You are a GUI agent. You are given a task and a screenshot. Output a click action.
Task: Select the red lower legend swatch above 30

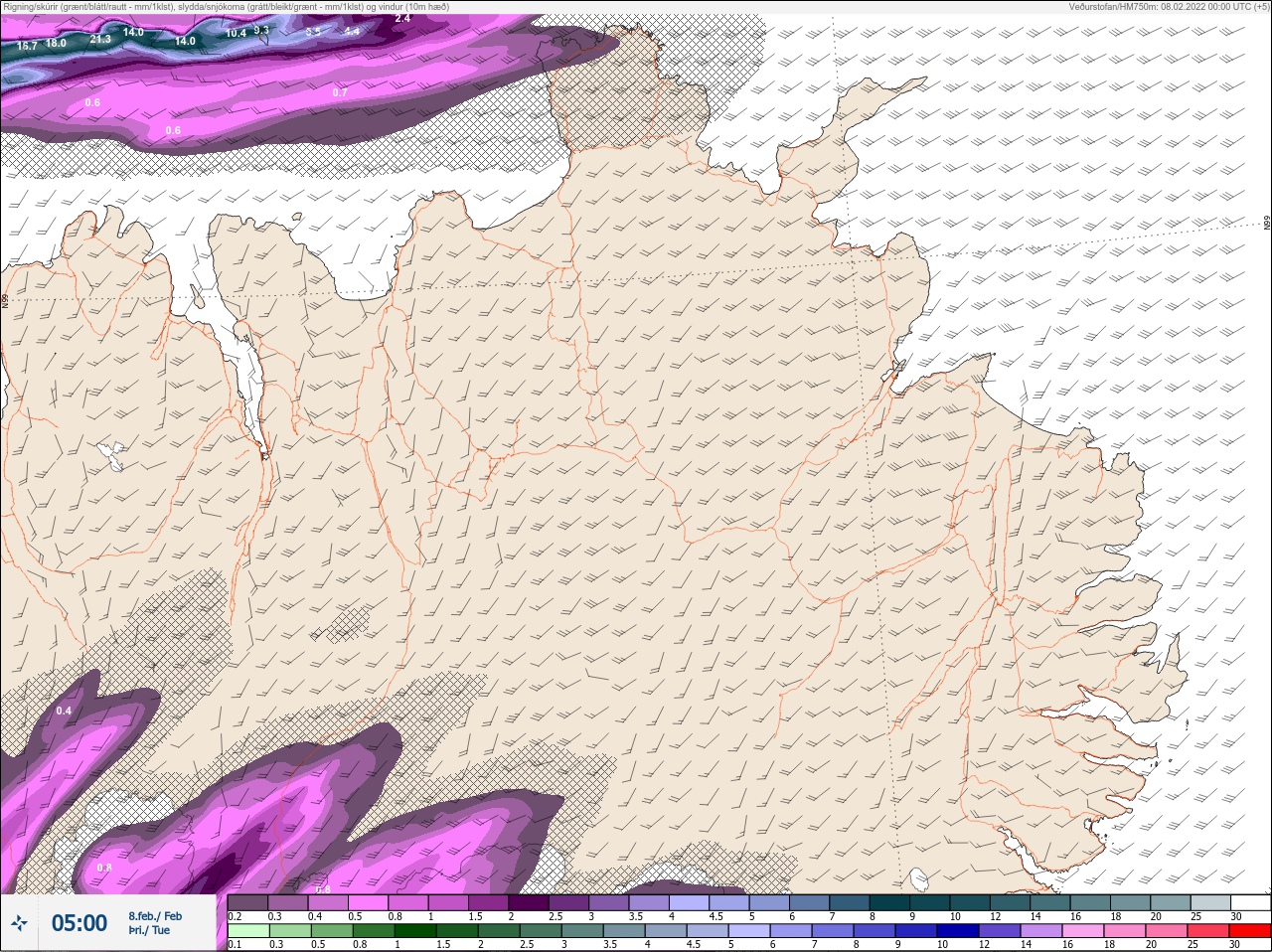tap(1250, 931)
